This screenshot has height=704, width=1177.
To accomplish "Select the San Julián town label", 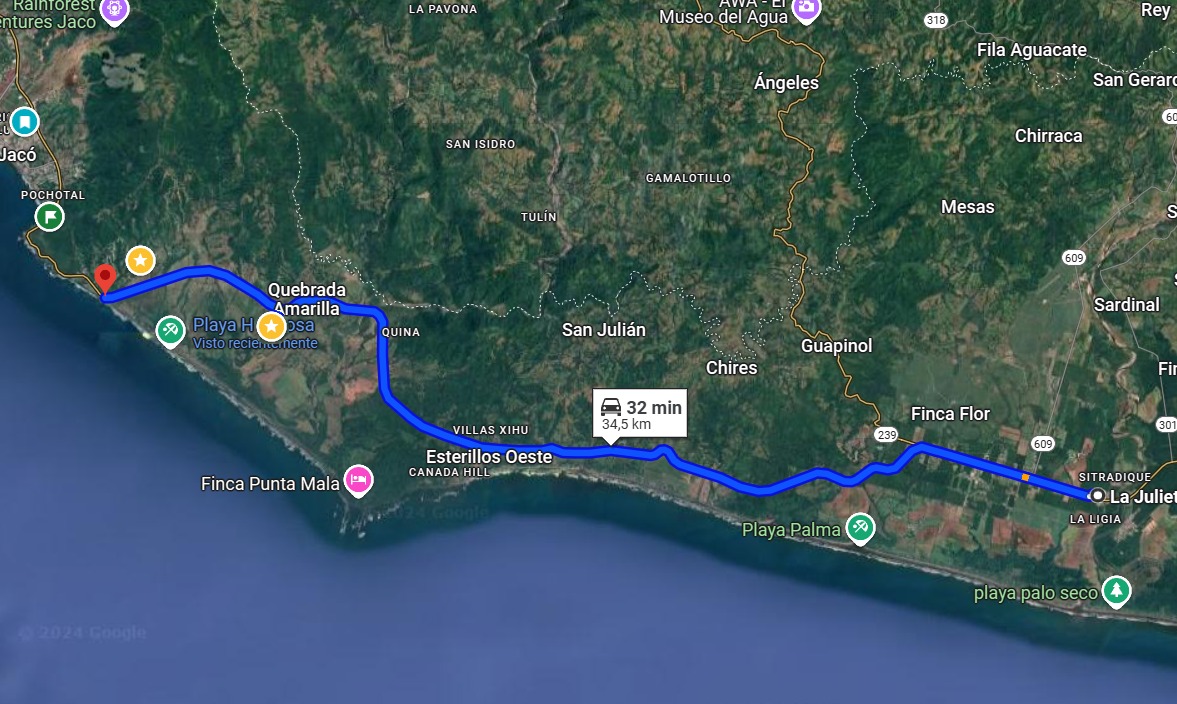I will click(604, 329).
